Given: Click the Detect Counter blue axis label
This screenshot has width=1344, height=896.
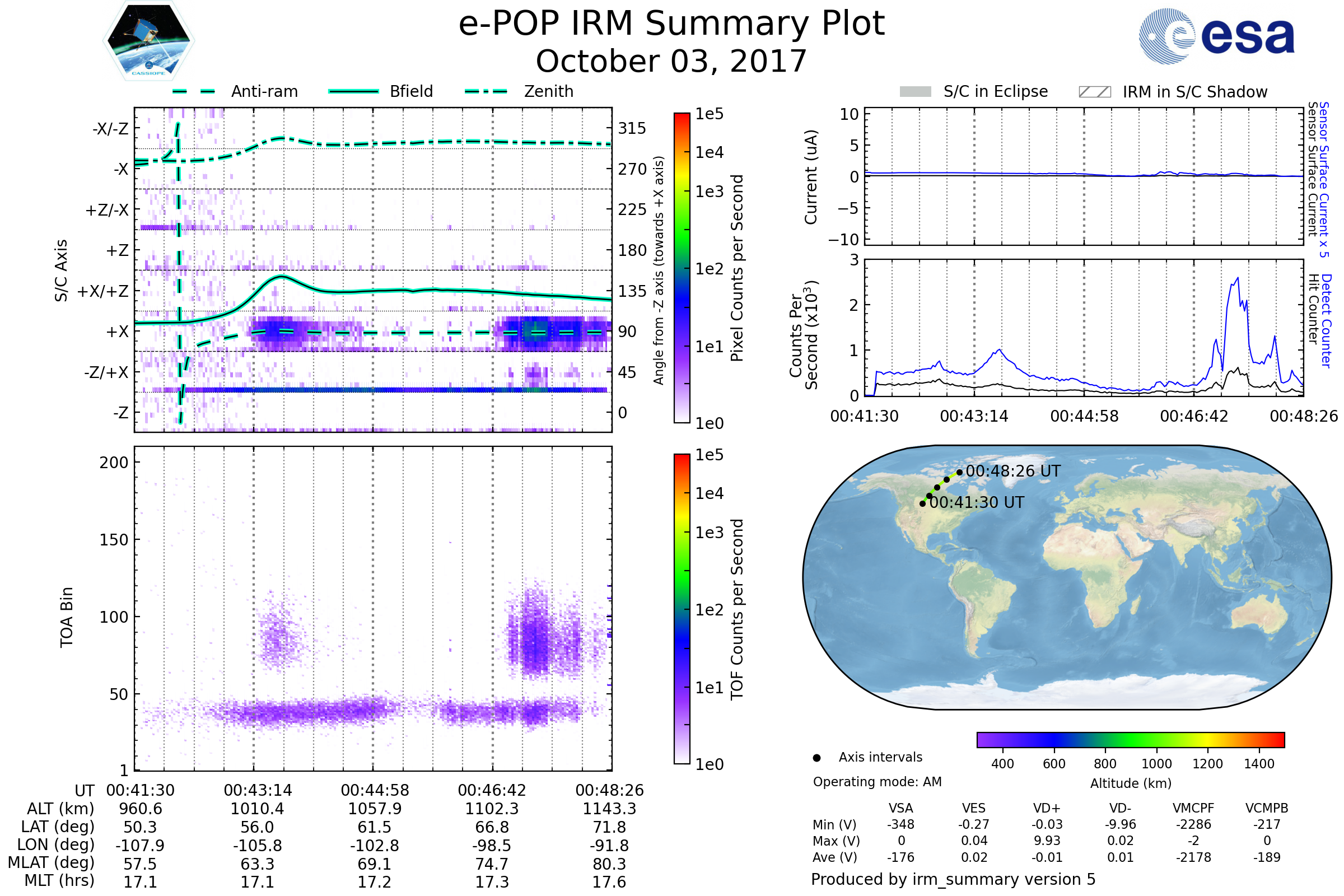Looking at the screenshot, I should point(1326,321).
